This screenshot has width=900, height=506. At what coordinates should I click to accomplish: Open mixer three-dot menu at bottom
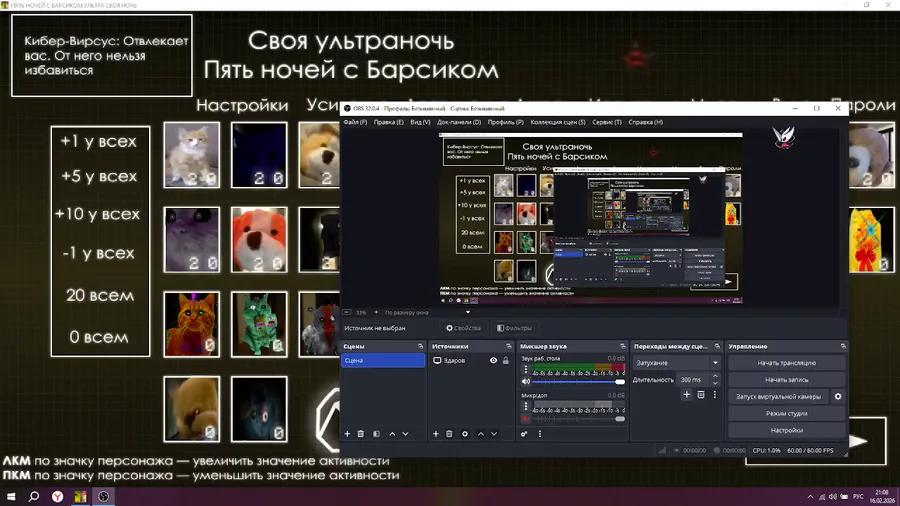540,434
